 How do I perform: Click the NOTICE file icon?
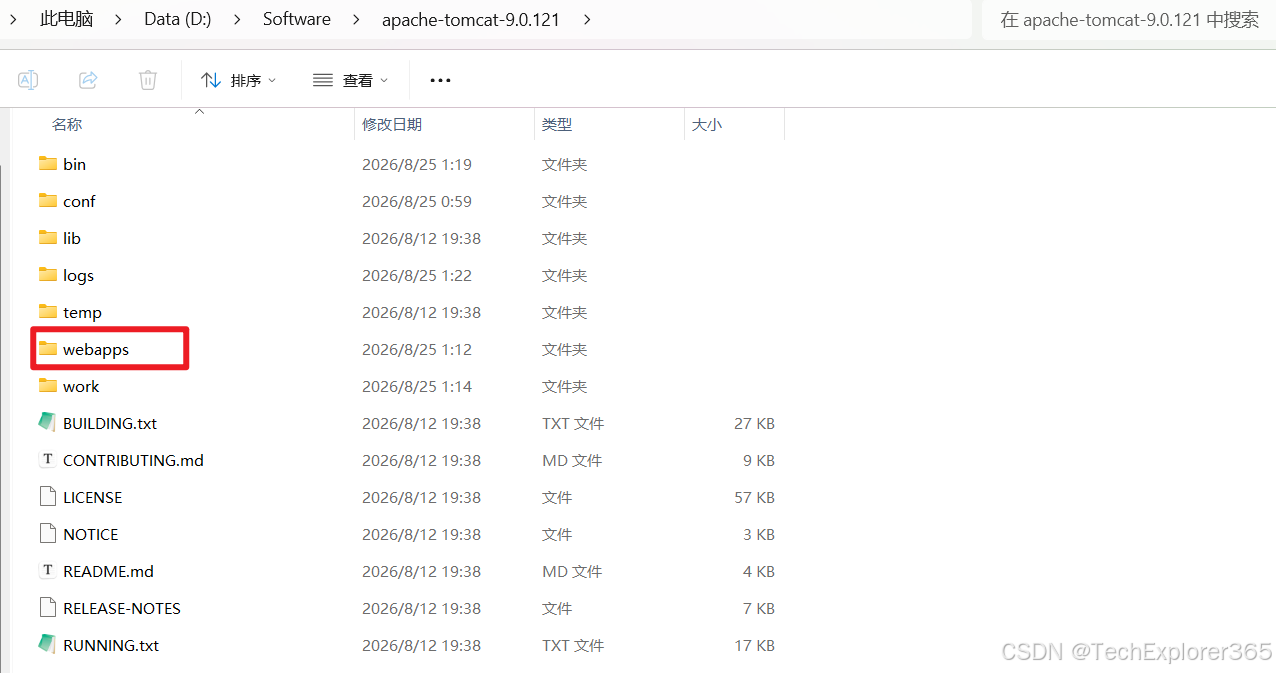pyautogui.click(x=47, y=533)
